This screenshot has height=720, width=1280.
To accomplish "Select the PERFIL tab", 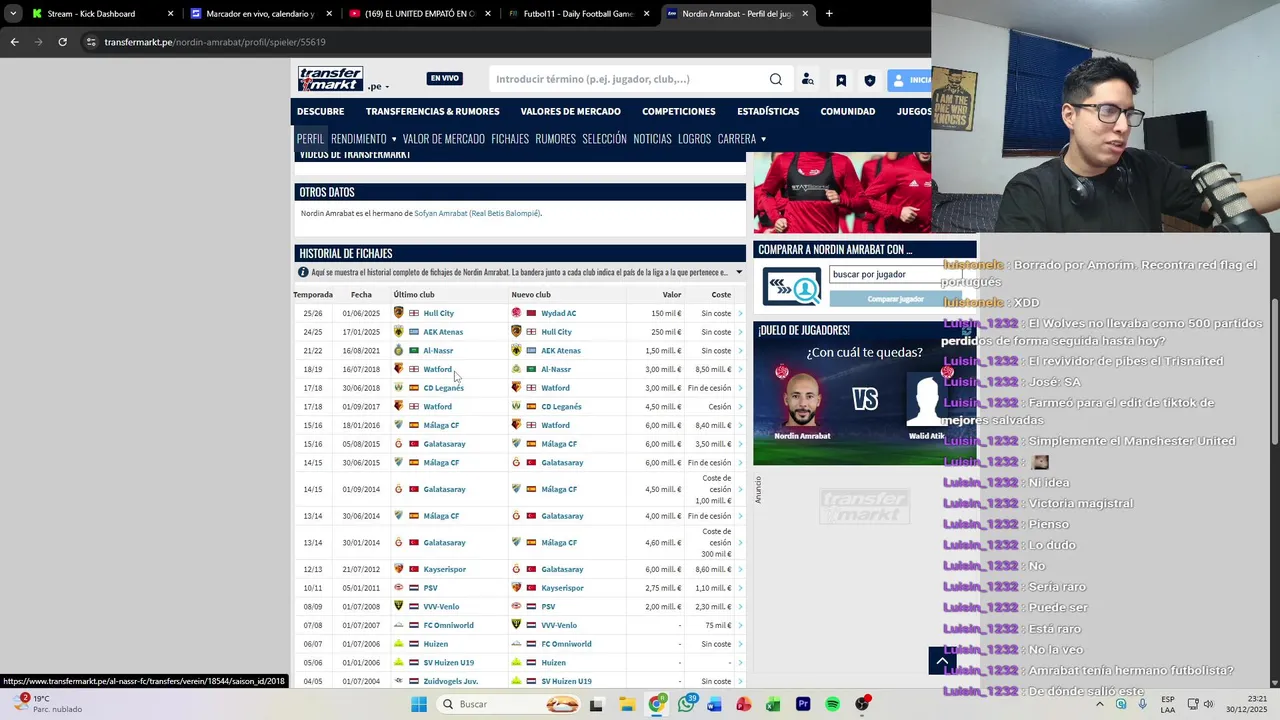I will 310,139.
